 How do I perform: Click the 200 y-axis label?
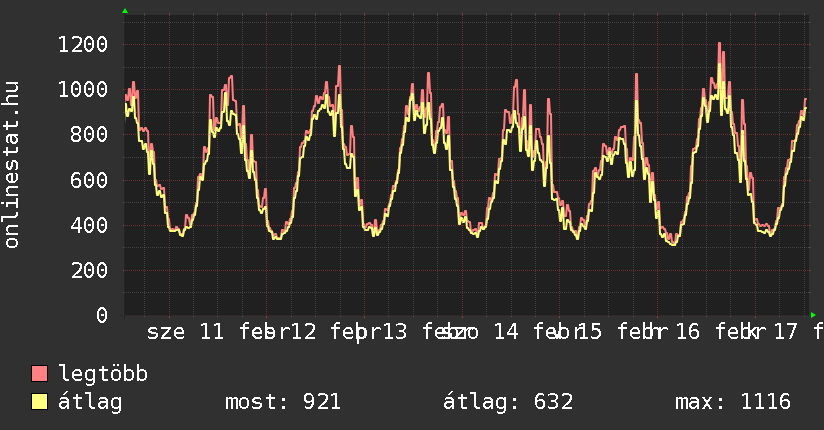(90, 270)
